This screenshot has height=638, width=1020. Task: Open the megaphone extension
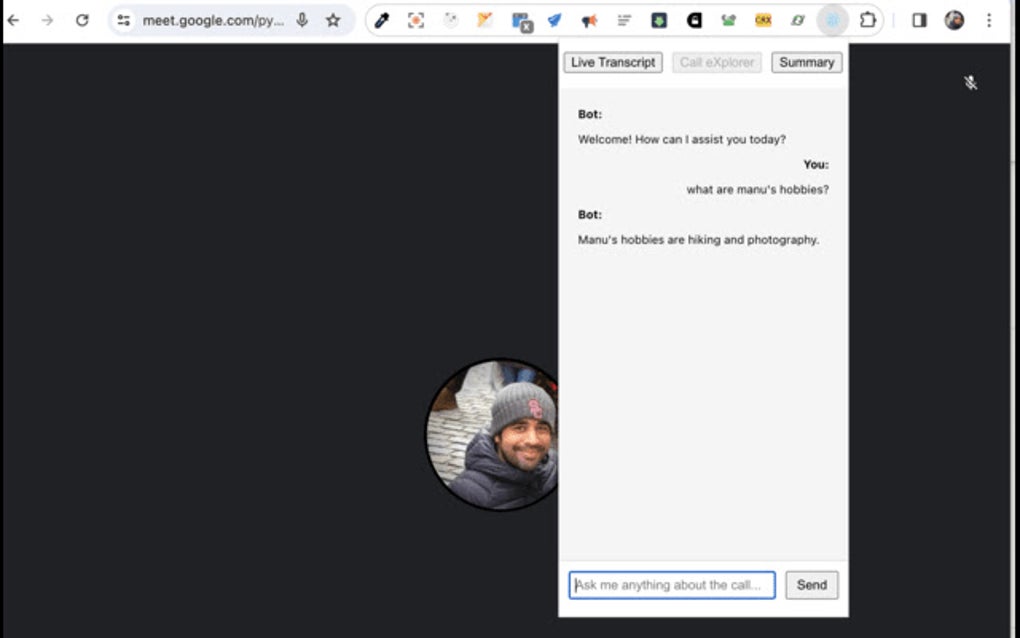pyautogui.click(x=589, y=21)
